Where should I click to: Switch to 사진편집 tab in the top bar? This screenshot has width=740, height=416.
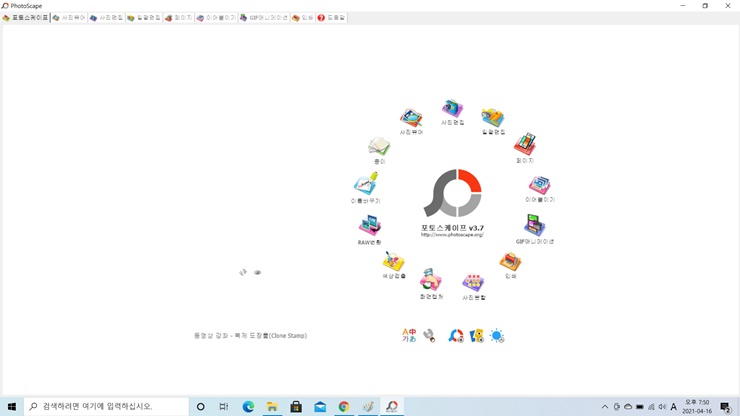pos(106,18)
